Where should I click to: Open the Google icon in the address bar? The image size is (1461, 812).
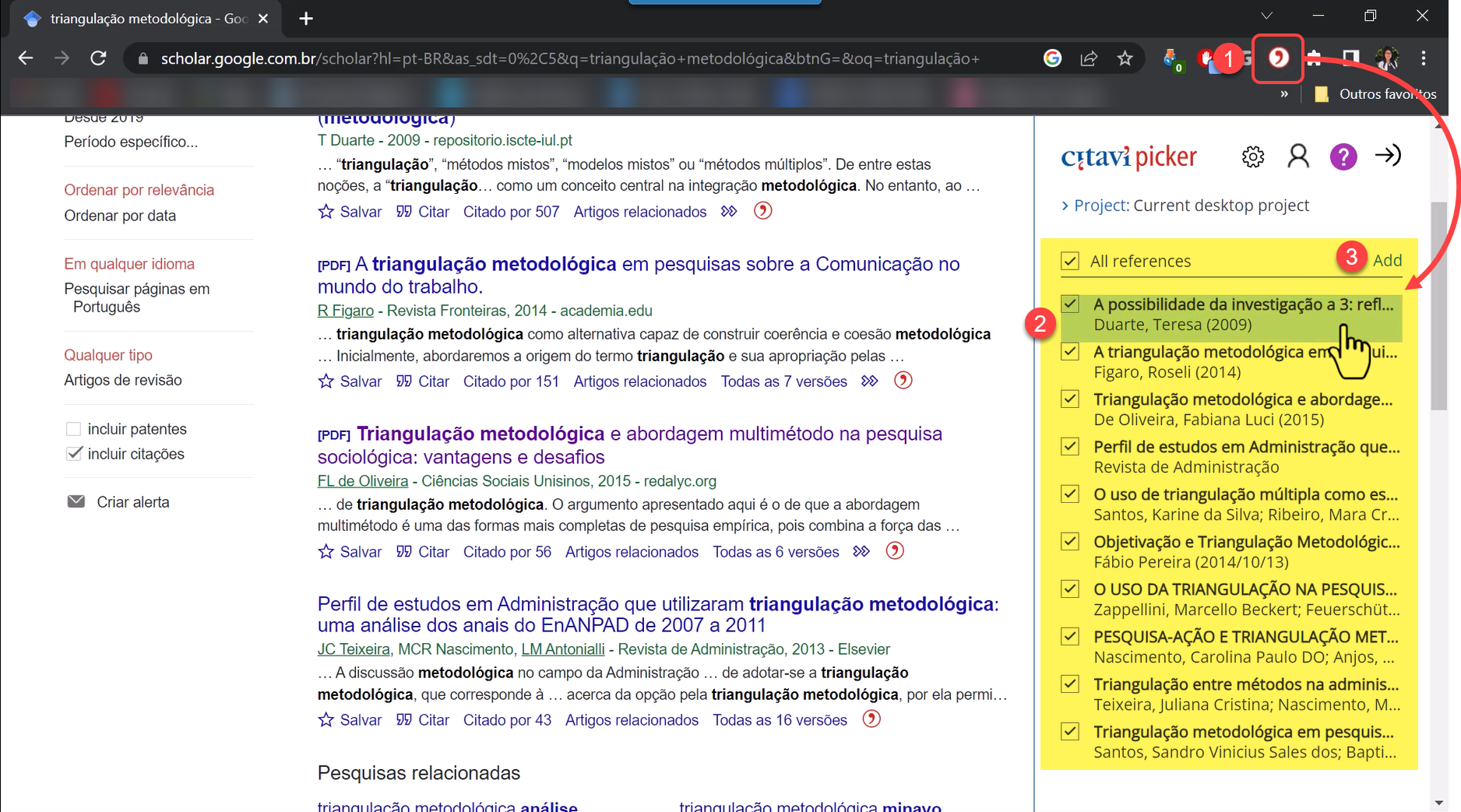click(x=1052, y=58)
